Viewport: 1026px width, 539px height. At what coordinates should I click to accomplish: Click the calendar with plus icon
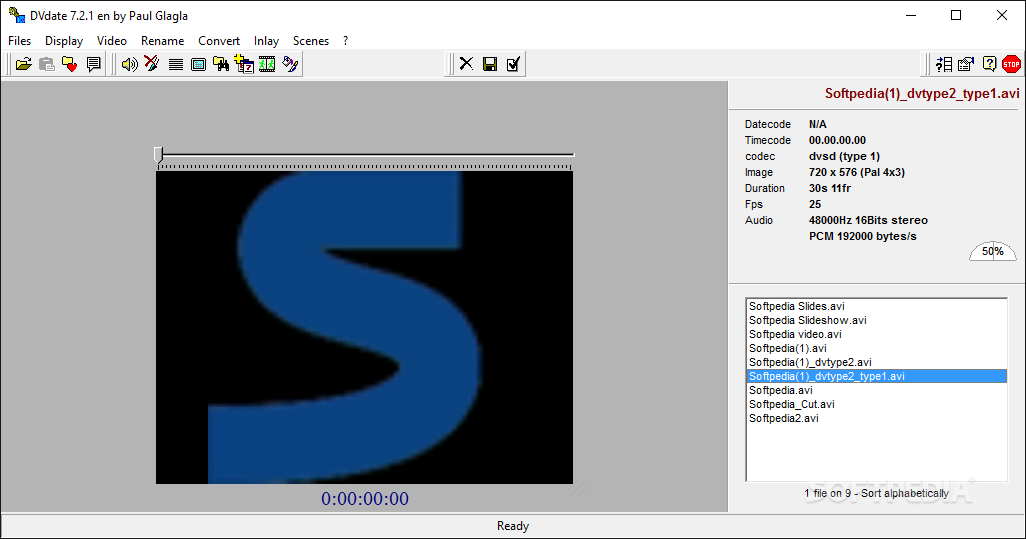(x=244, y=64)
